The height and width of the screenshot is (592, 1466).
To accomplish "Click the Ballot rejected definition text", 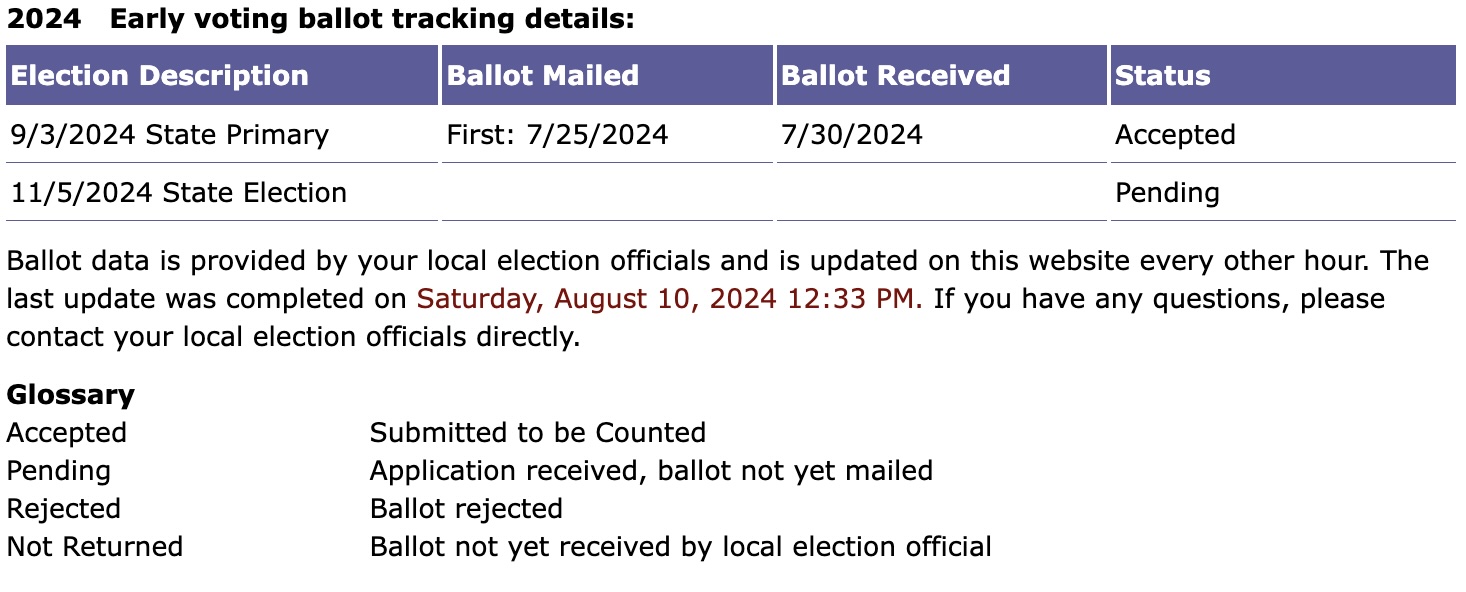I will coord(466,509).
